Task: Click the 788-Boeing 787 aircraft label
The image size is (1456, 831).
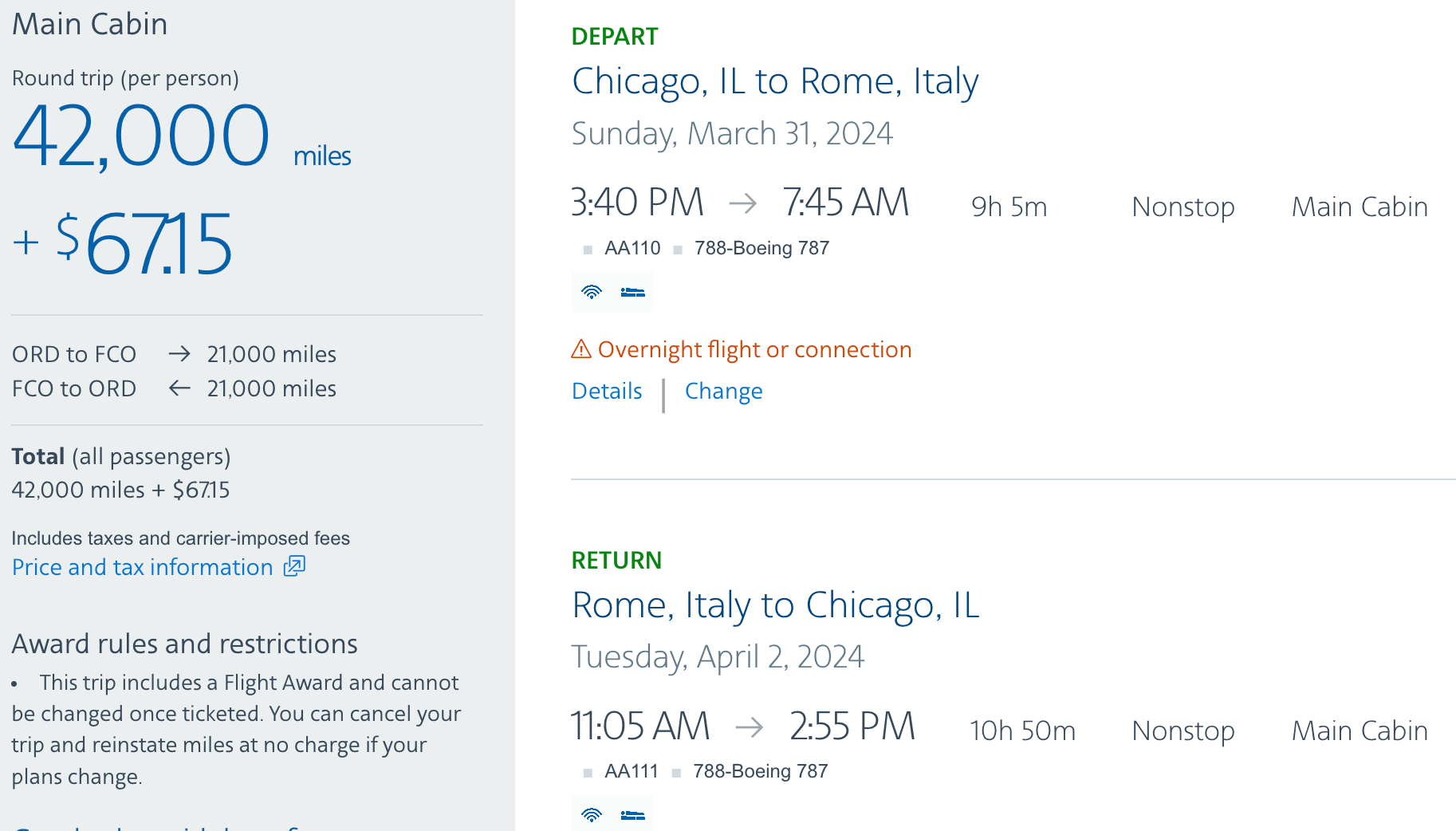Action: [x=760, y=248]
